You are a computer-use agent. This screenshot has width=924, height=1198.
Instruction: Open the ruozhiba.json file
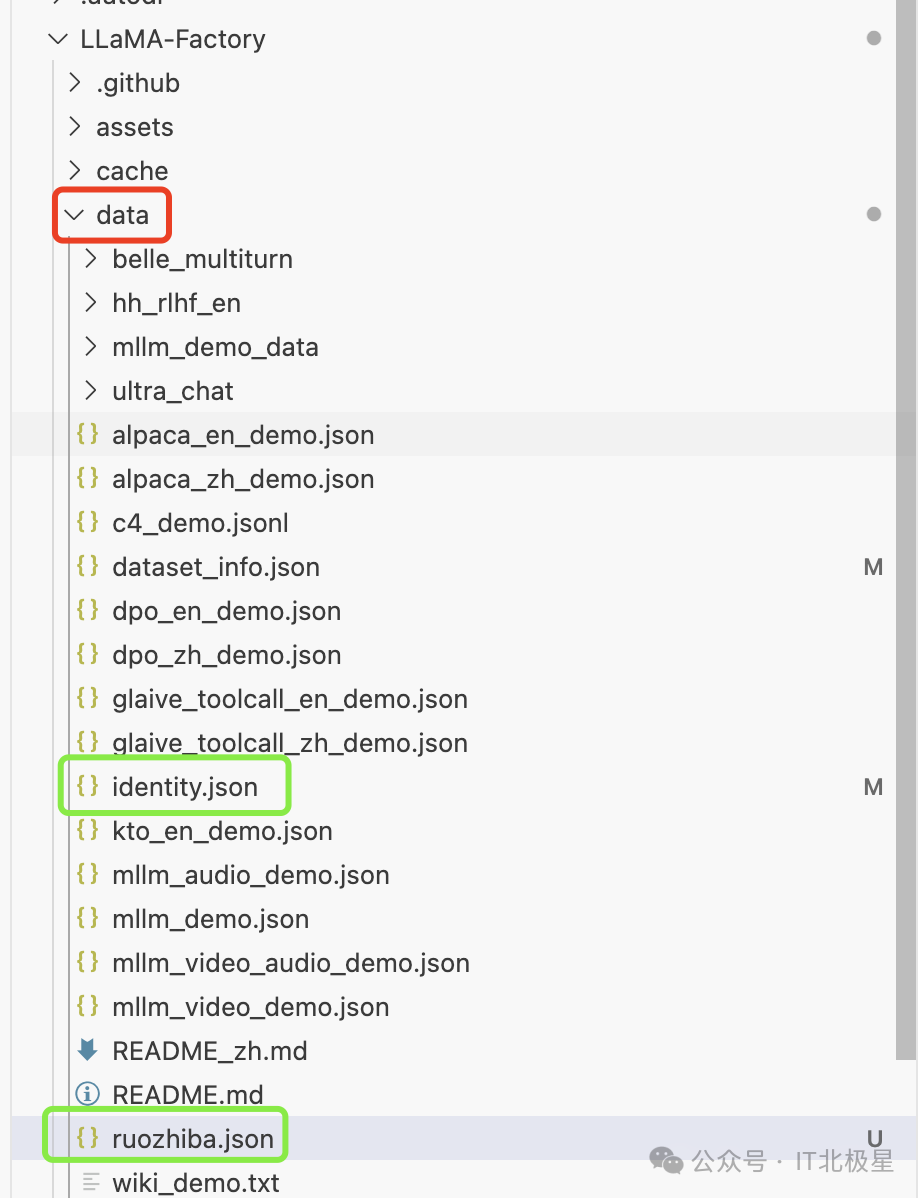[193, 1139]
